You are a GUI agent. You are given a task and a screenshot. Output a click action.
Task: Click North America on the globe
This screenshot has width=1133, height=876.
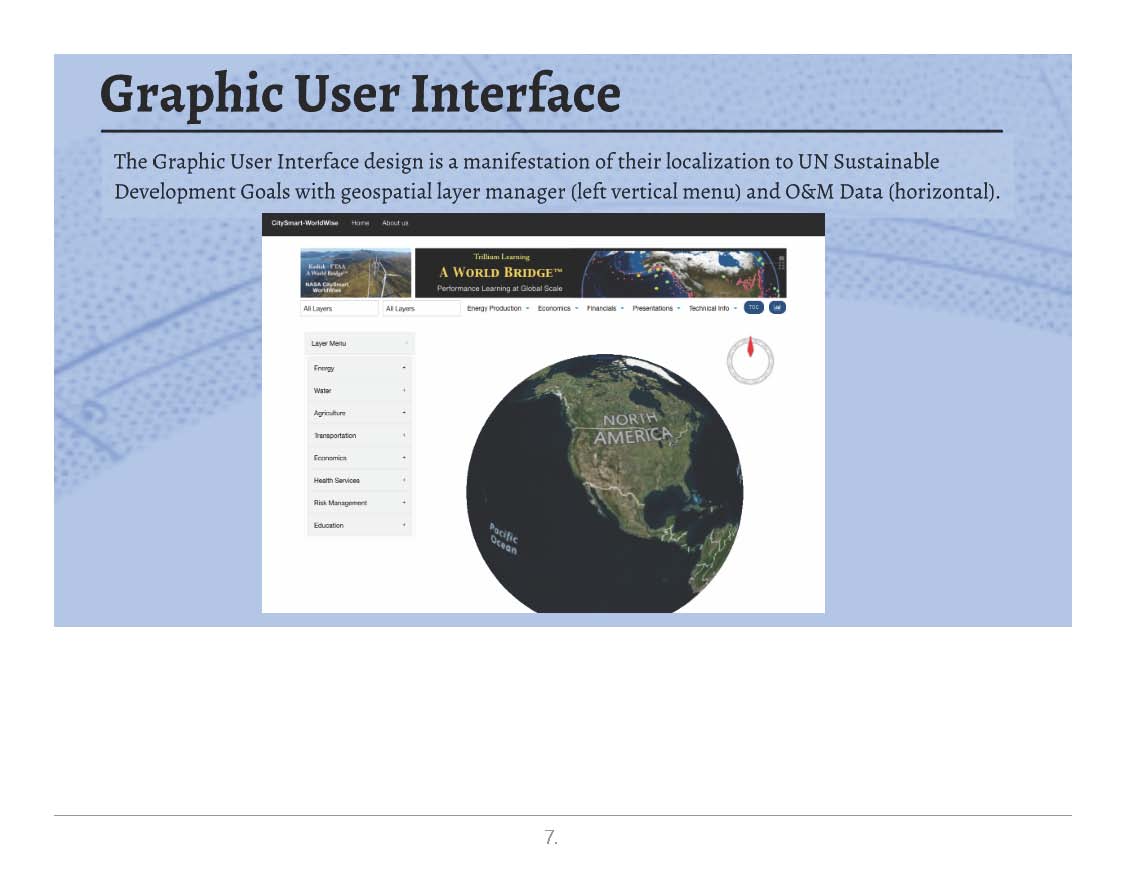click(x=630, y=428)
